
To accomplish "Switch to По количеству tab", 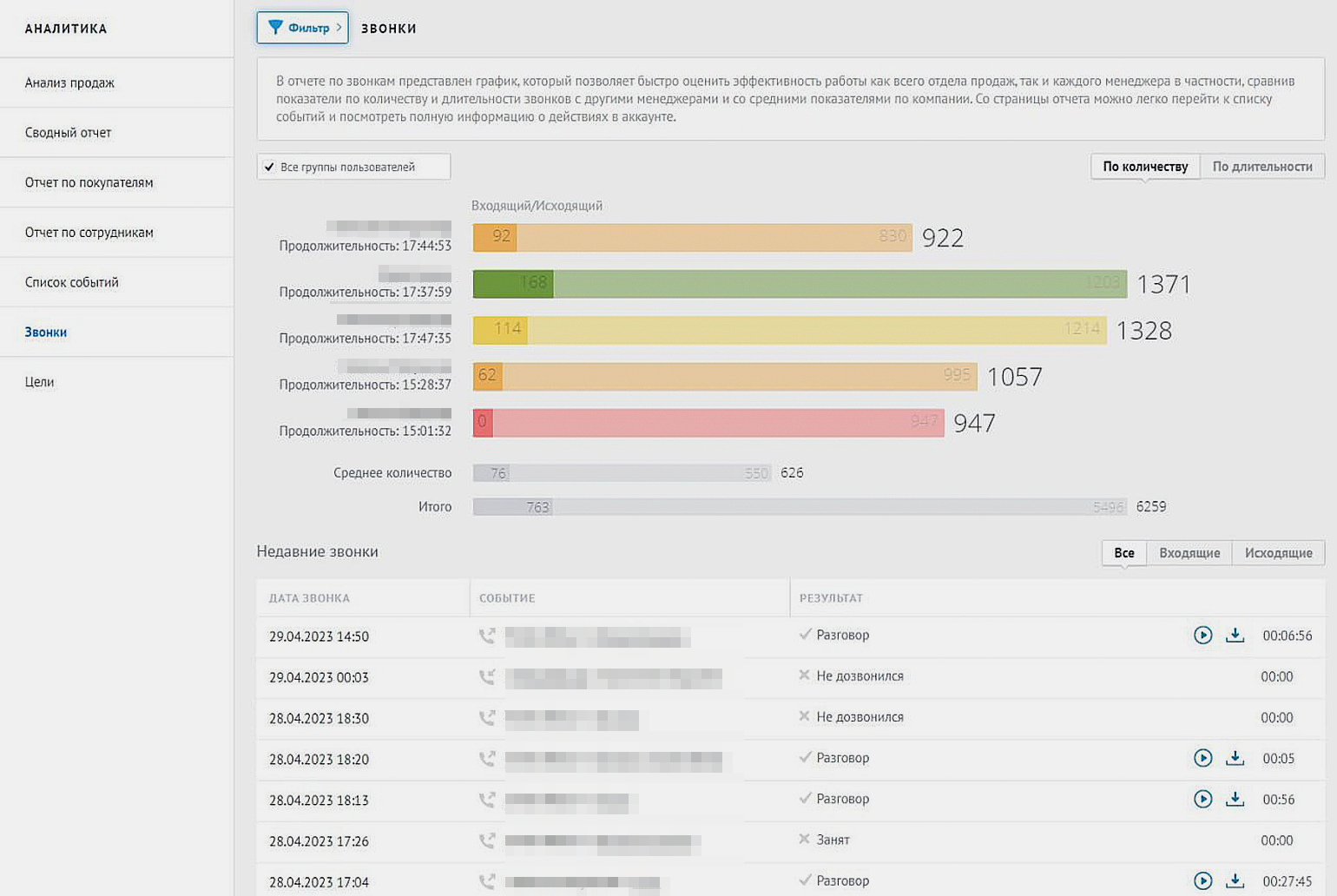I will (x=1145, y=167).
